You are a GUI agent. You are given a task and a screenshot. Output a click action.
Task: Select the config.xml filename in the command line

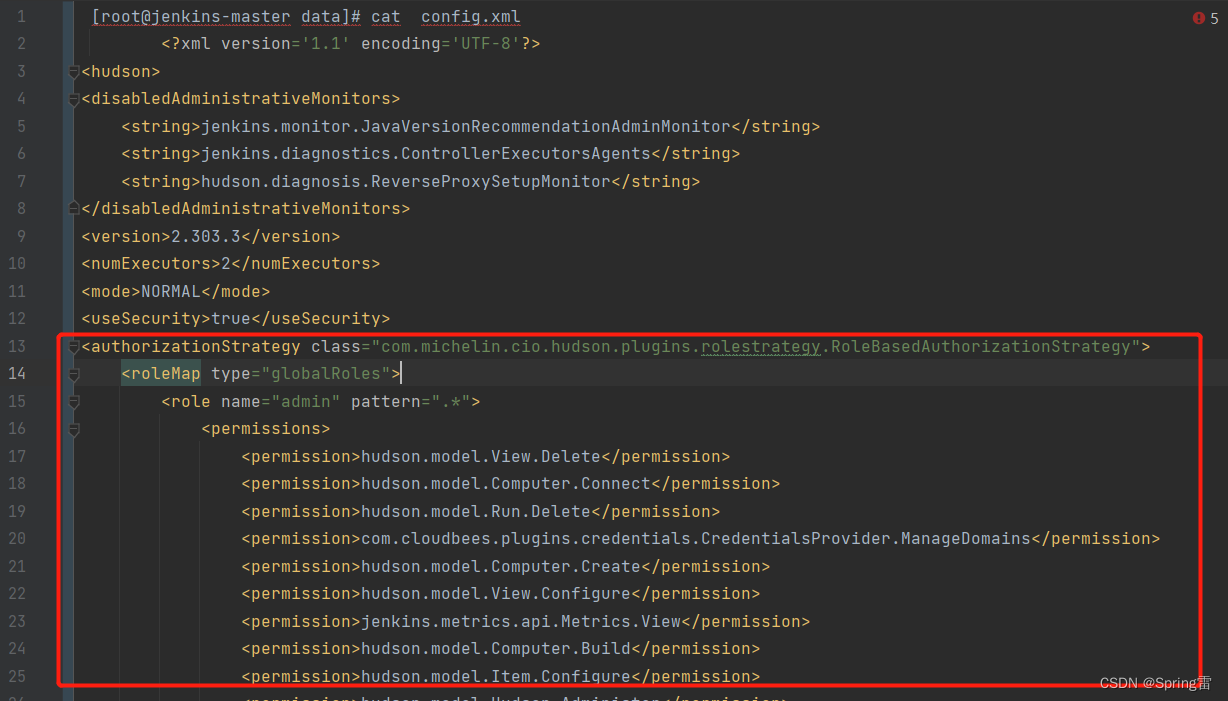[470, 16]
